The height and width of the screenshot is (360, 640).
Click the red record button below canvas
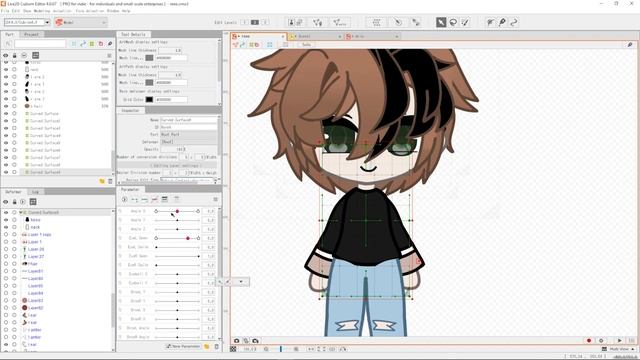(589, 340)
